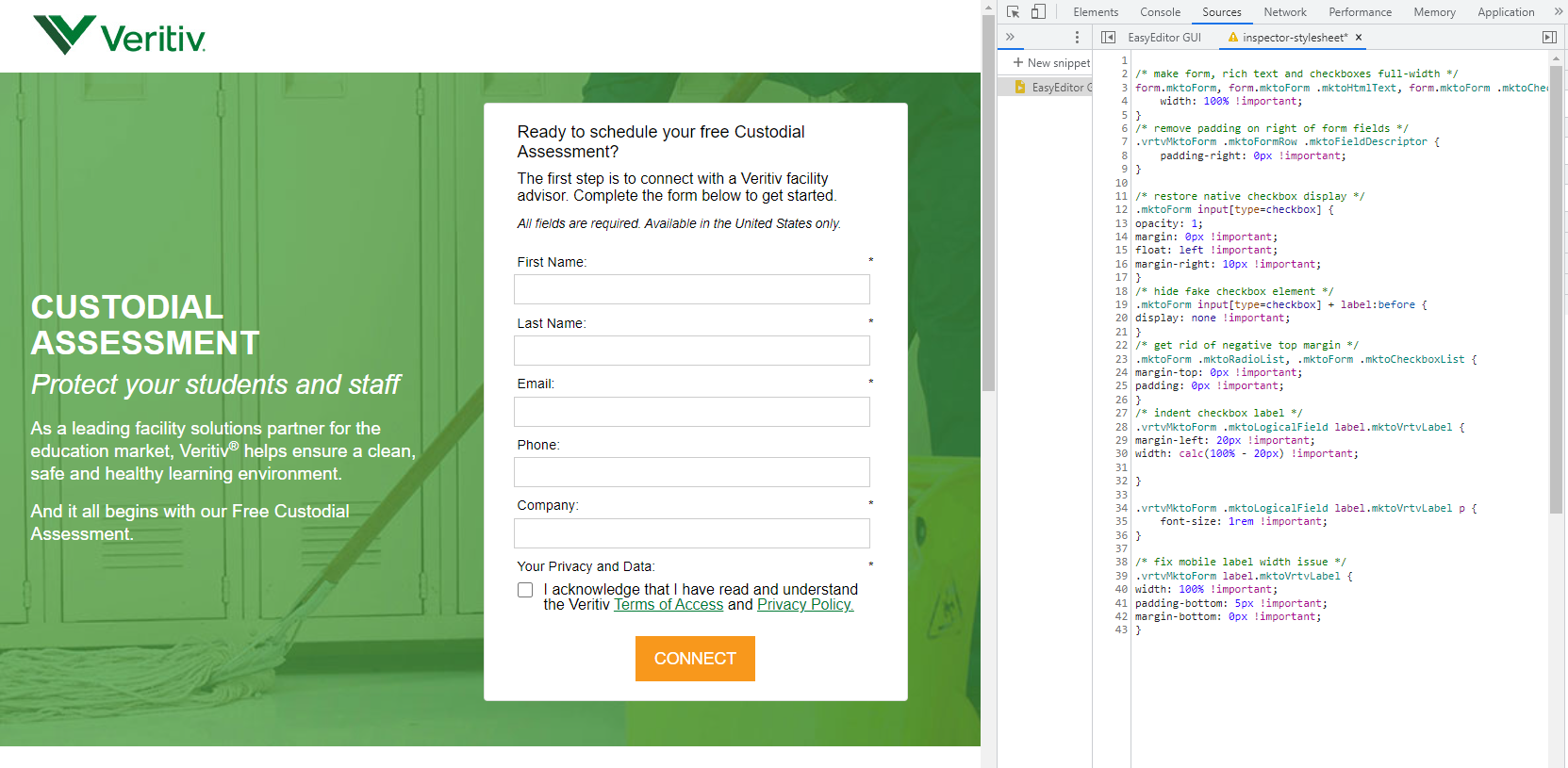
Task: Click the New snippet plus button
Action: [1050, 63]
